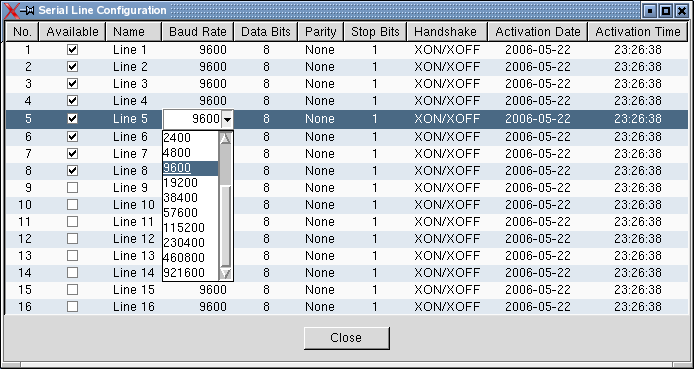Click baud list scrollbar up arrow
The height and width of the screenshot is (369, 694).
pos(226,138)
